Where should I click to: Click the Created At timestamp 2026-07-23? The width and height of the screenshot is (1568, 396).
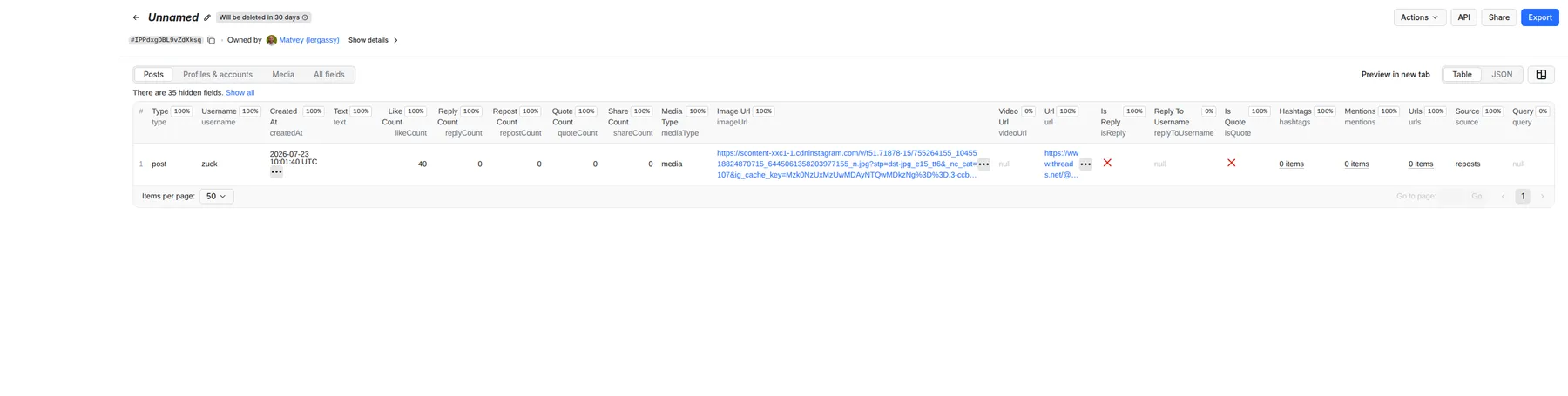click(294, 158)
